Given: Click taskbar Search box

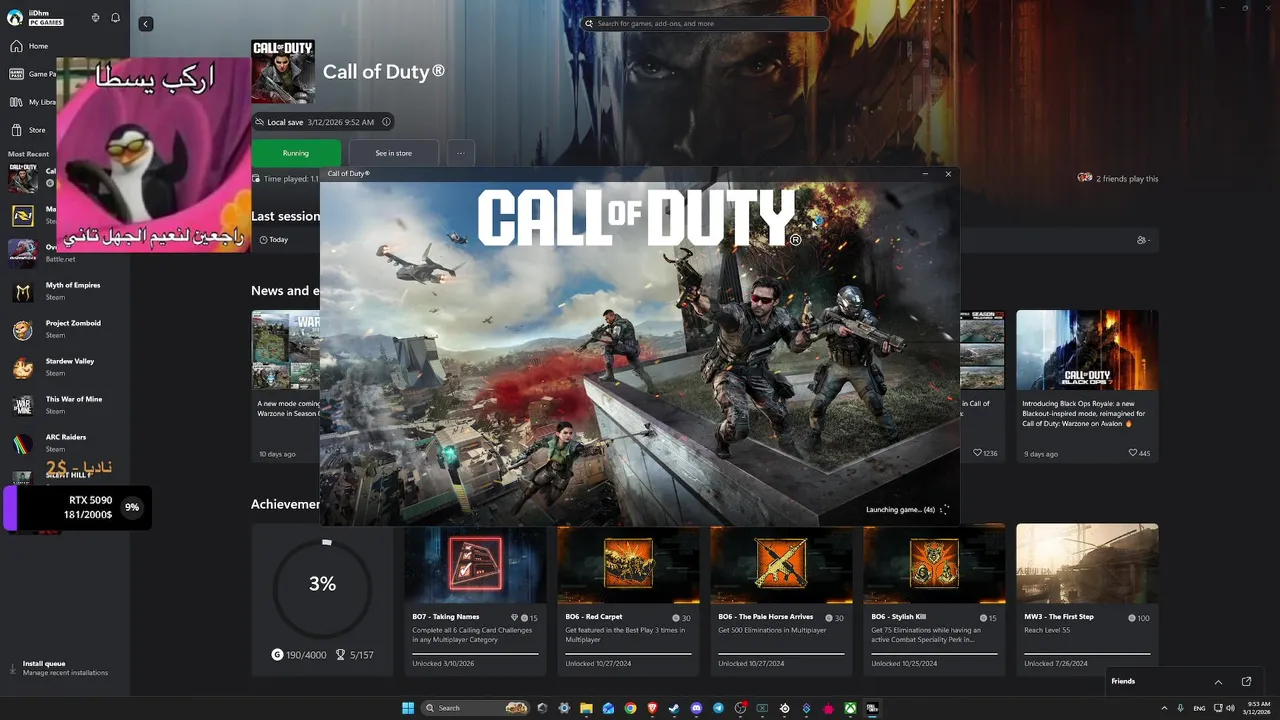Looking at the screenshot, I should click(475, 708).
